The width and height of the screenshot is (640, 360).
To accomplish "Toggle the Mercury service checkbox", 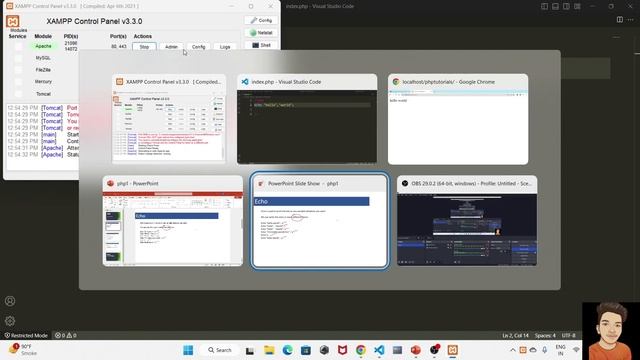I will (18, 82).
